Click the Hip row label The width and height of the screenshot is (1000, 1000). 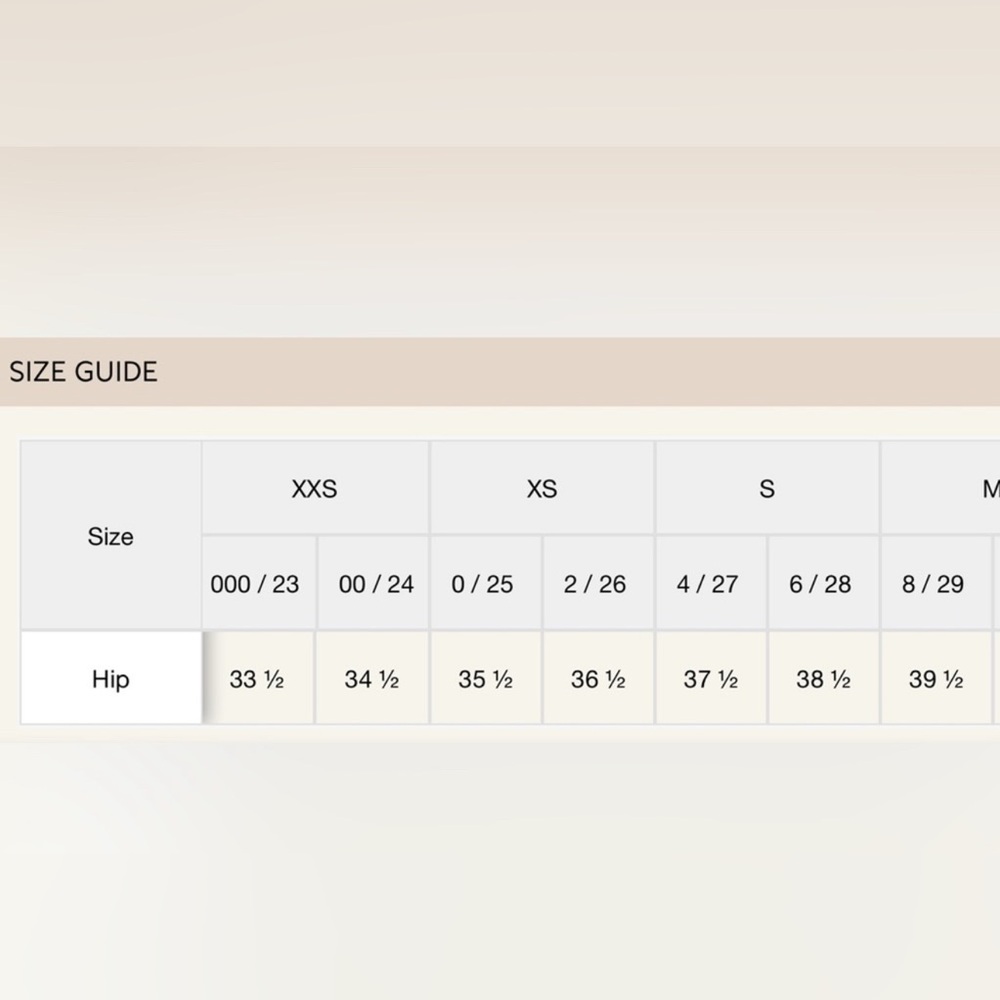click(111, 679)
